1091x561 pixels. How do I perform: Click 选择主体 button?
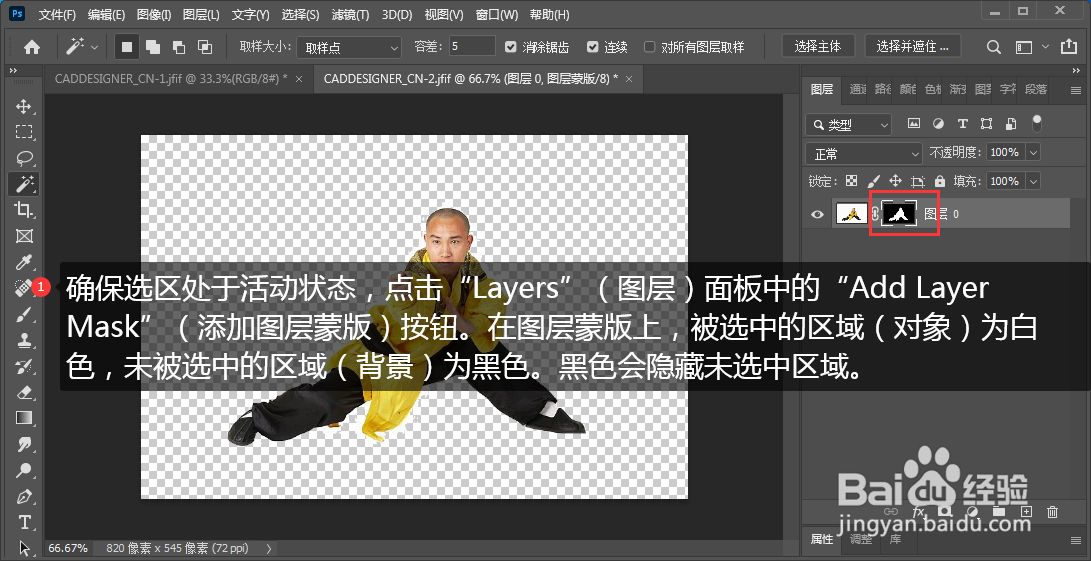818,47
